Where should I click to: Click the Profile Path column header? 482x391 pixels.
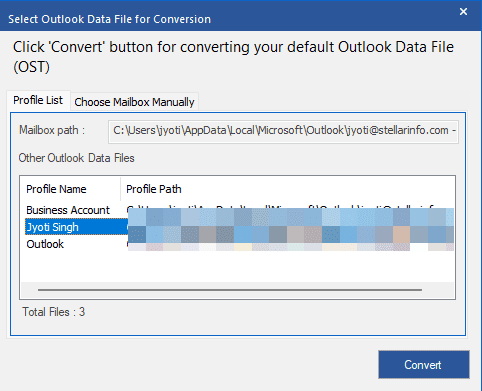pos(287,189)
